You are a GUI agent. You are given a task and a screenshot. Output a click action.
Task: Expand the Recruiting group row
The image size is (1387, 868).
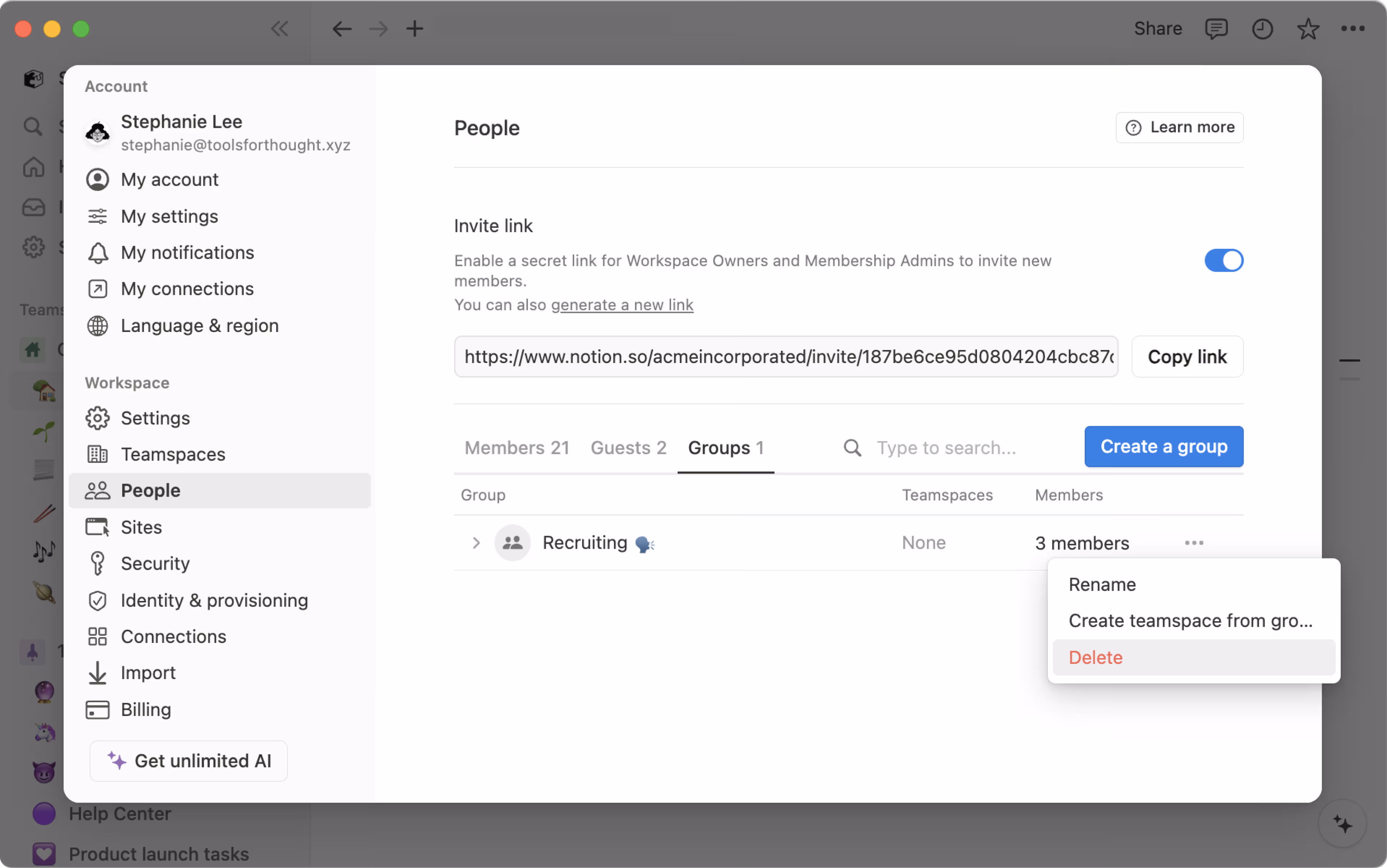point(476,543)
